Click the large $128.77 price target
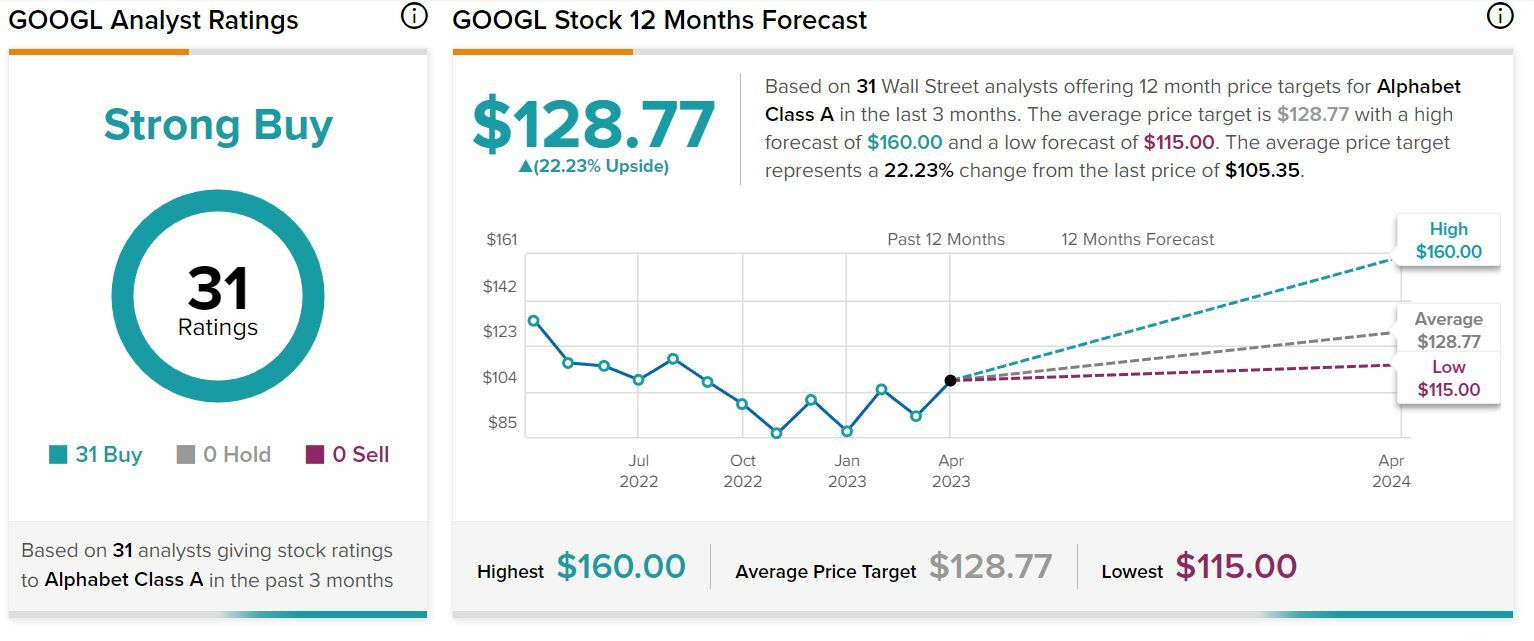1534x641 pixels. point(594,125)
